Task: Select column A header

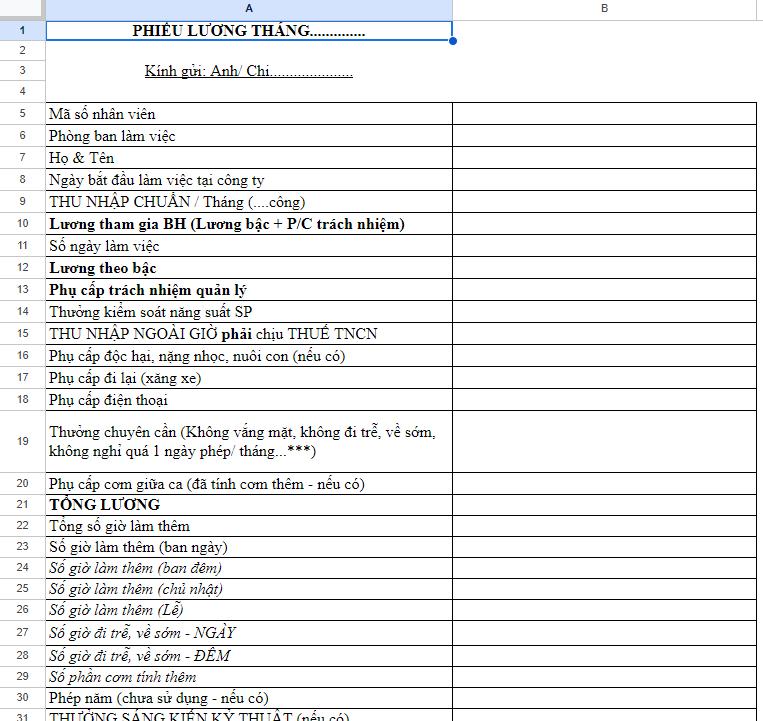Action: pos(249,9)
